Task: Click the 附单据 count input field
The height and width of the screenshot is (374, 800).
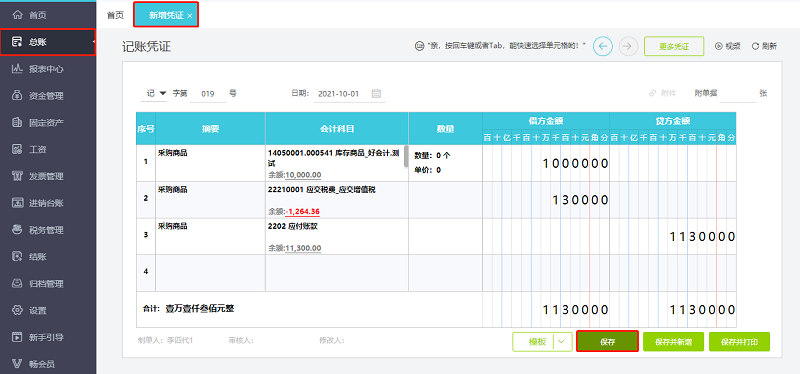Action: (x=738, y=94)
